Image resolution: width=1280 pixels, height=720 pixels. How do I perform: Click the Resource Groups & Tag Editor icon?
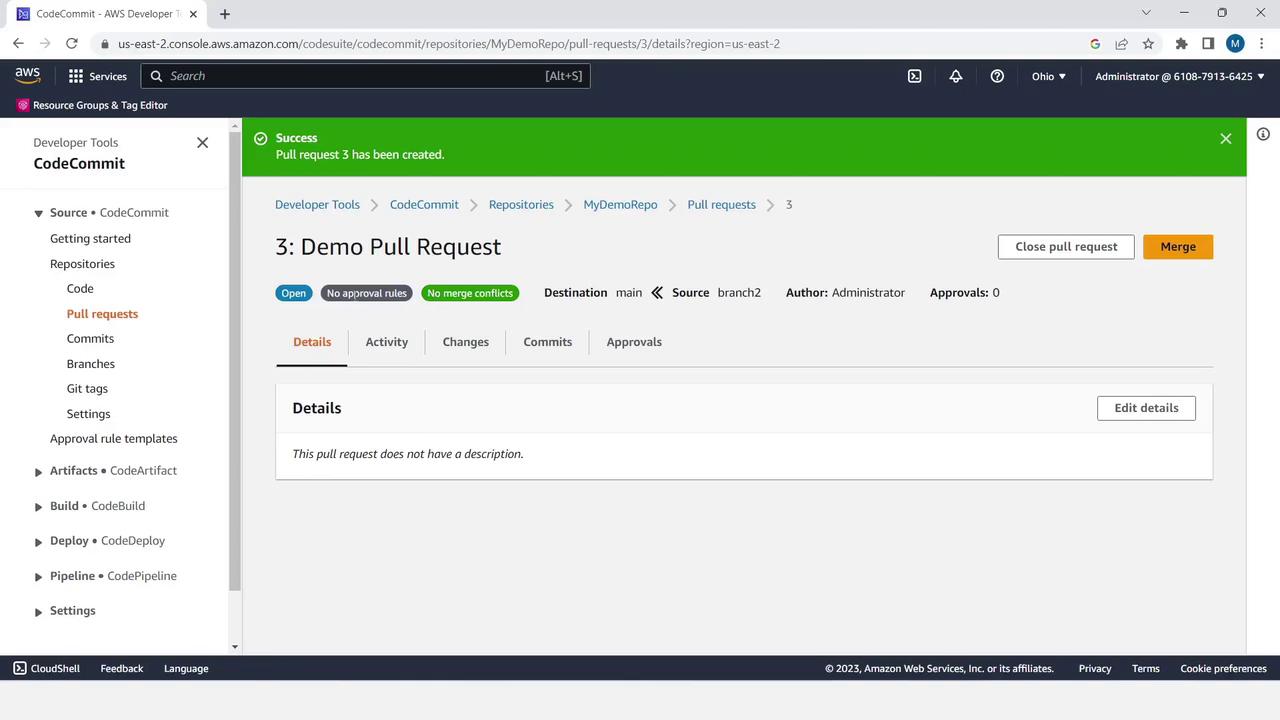pyautogui.click(x=23, y=105)
